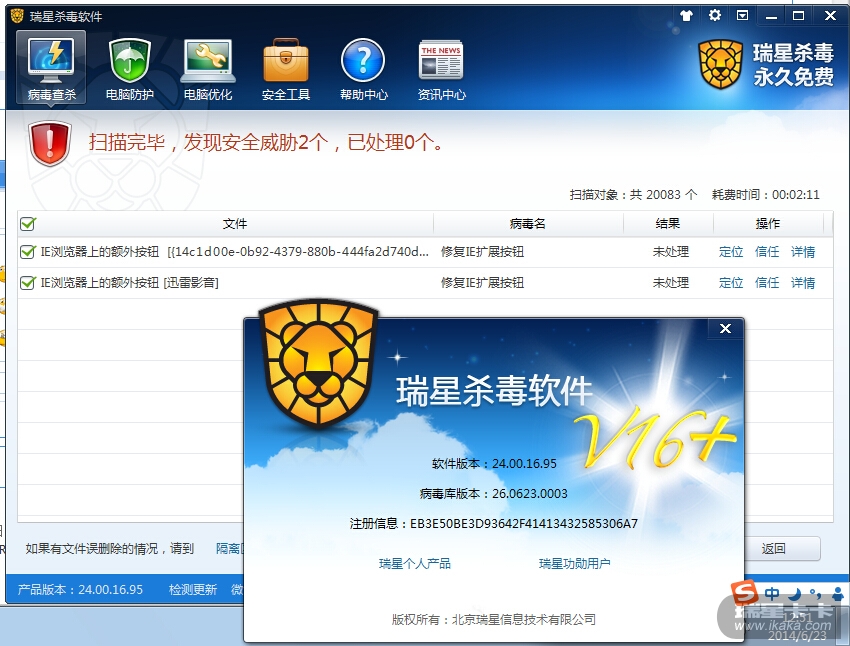Close the V16+ about dialog
This screenshot has width=850, height=646.
[725, 328]
